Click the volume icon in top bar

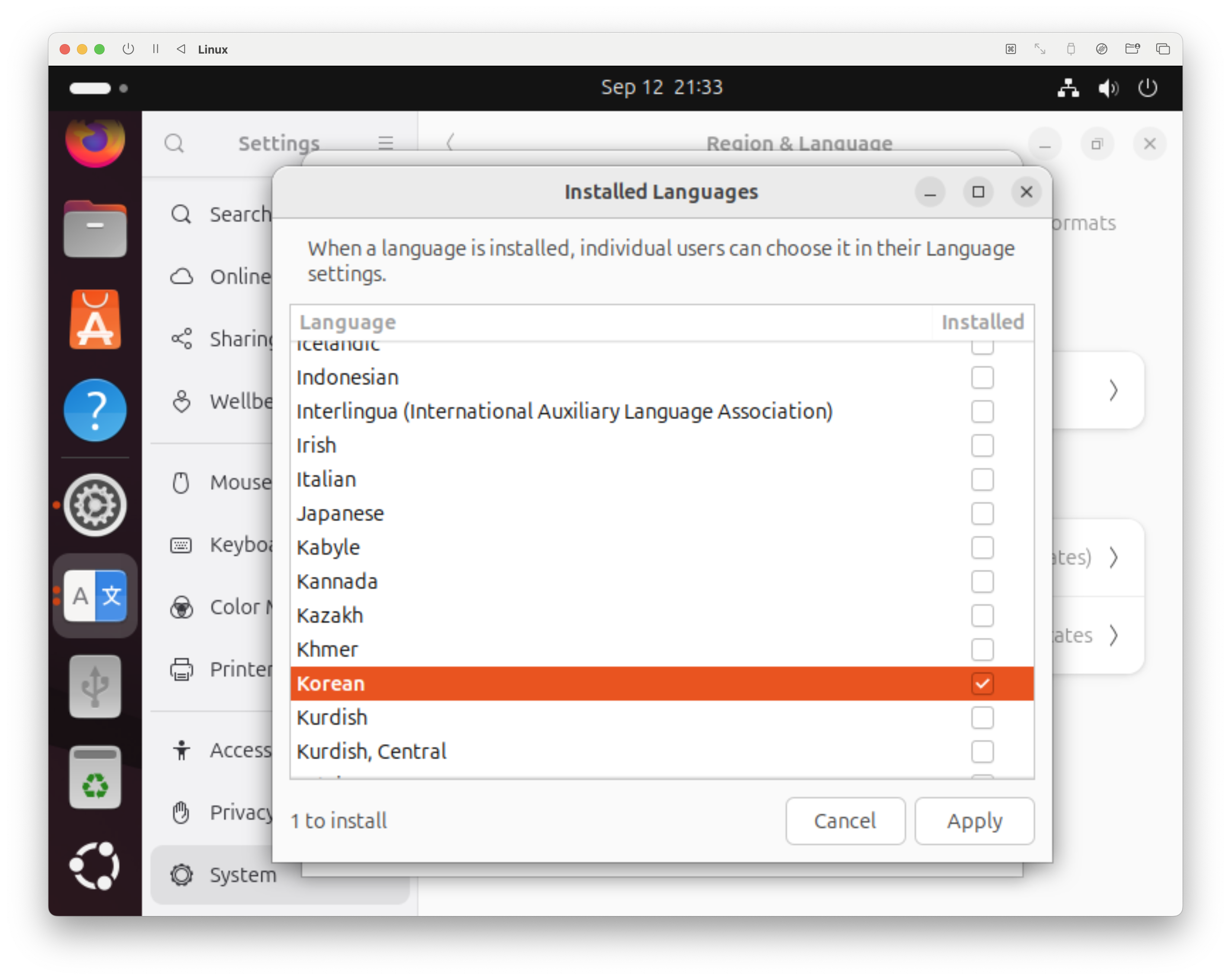tap(1108, 88)
